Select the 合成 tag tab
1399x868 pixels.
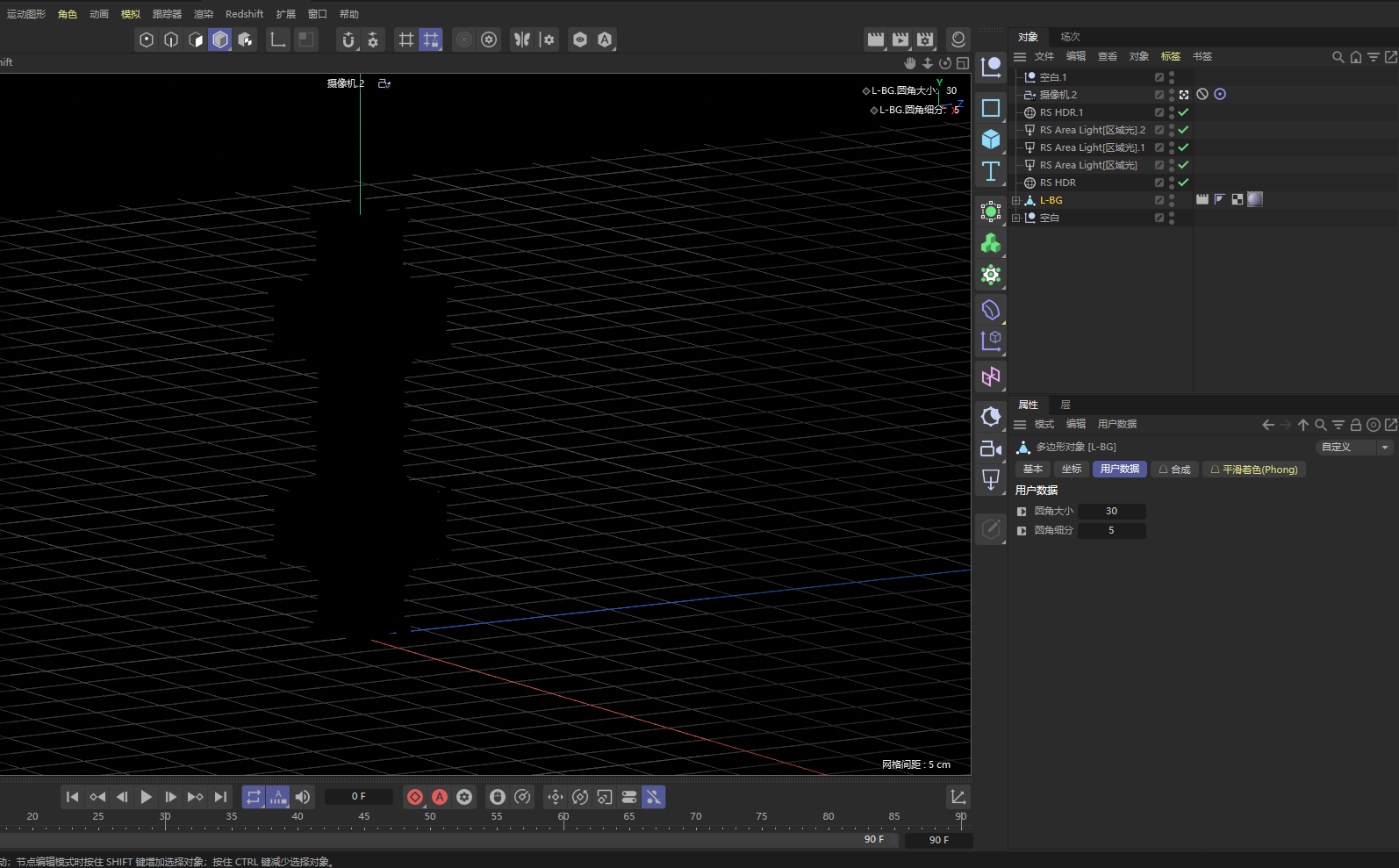click(1174, 470)
